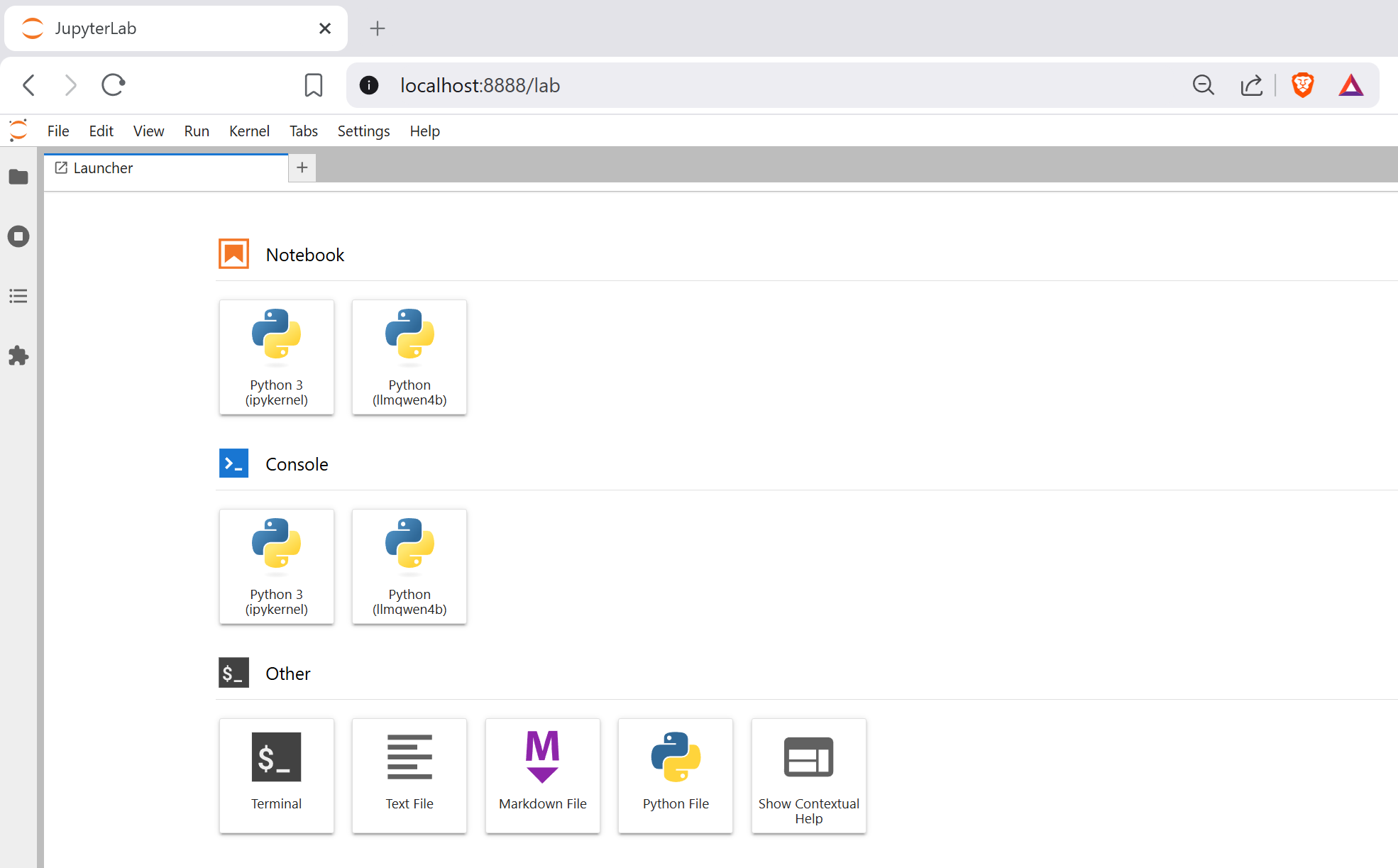Viewport: 1398px width, 868px height.
Task: Open the Table of Contents sidebar icon
Action: [18, 296]
